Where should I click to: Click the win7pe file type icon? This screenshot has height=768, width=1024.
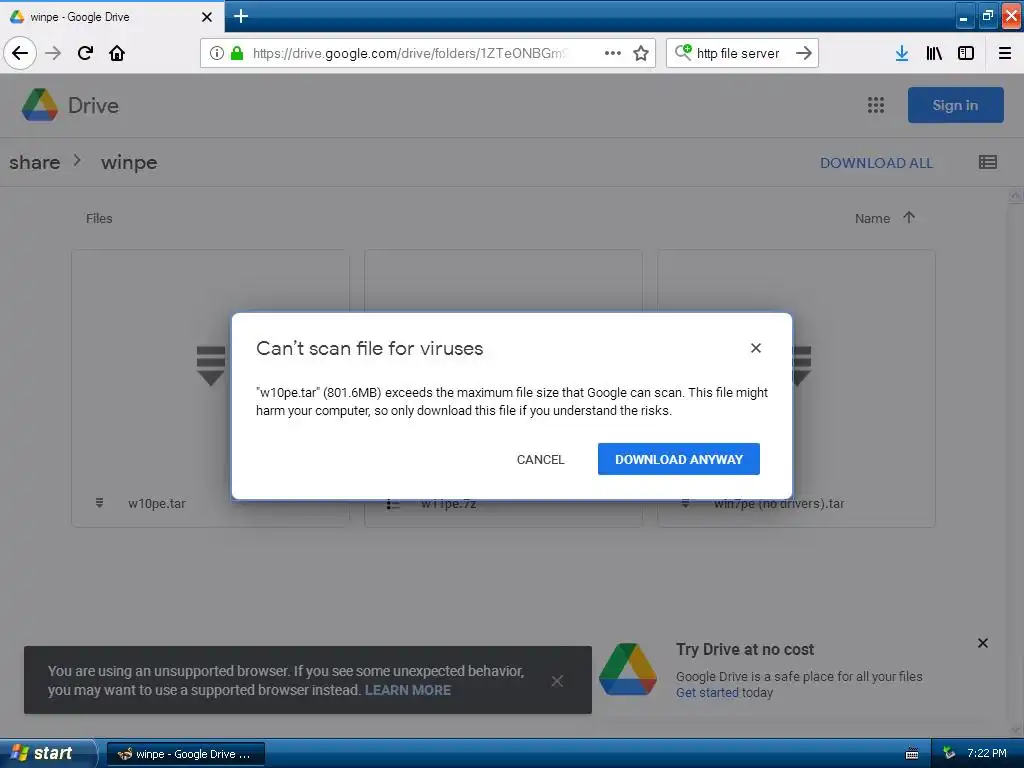(x=685, y=504)
